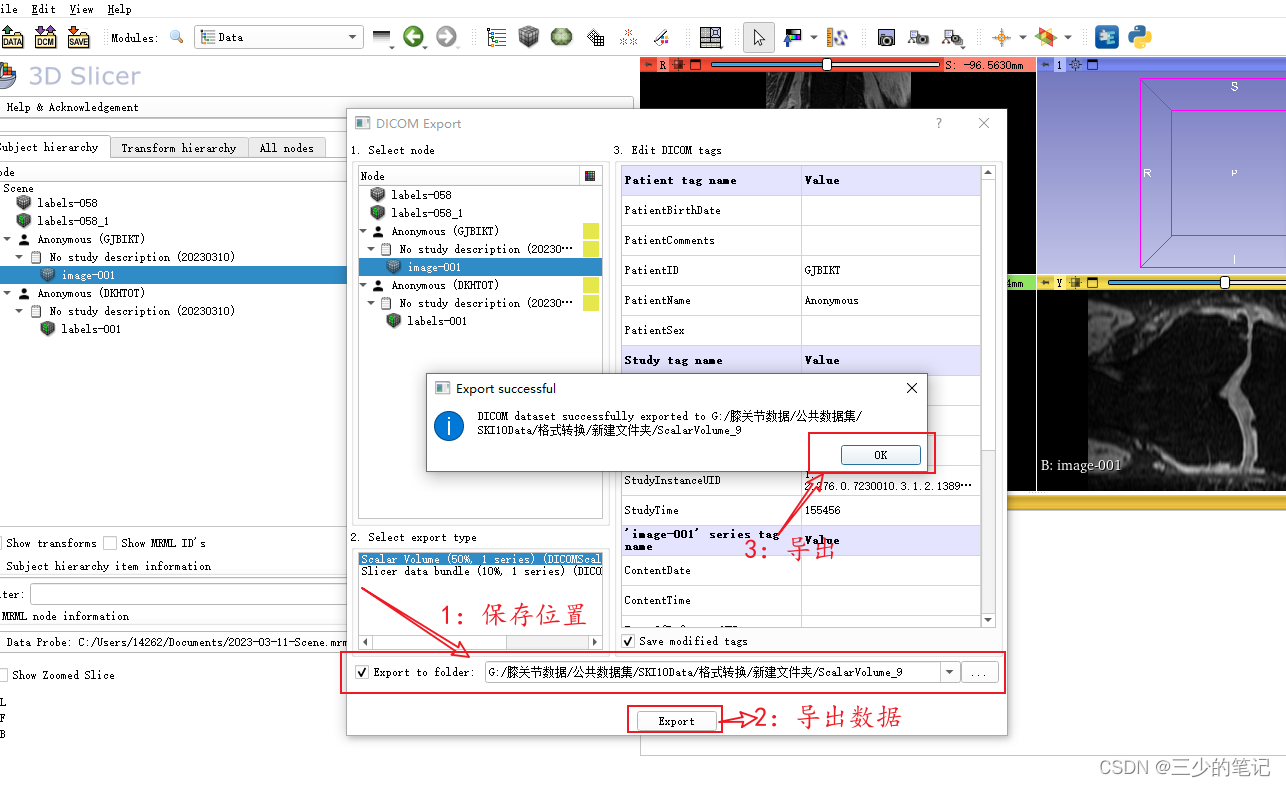
Task: Click yellow swatch beside Anonymous (GJBIKT)
Action: point(590,231)
